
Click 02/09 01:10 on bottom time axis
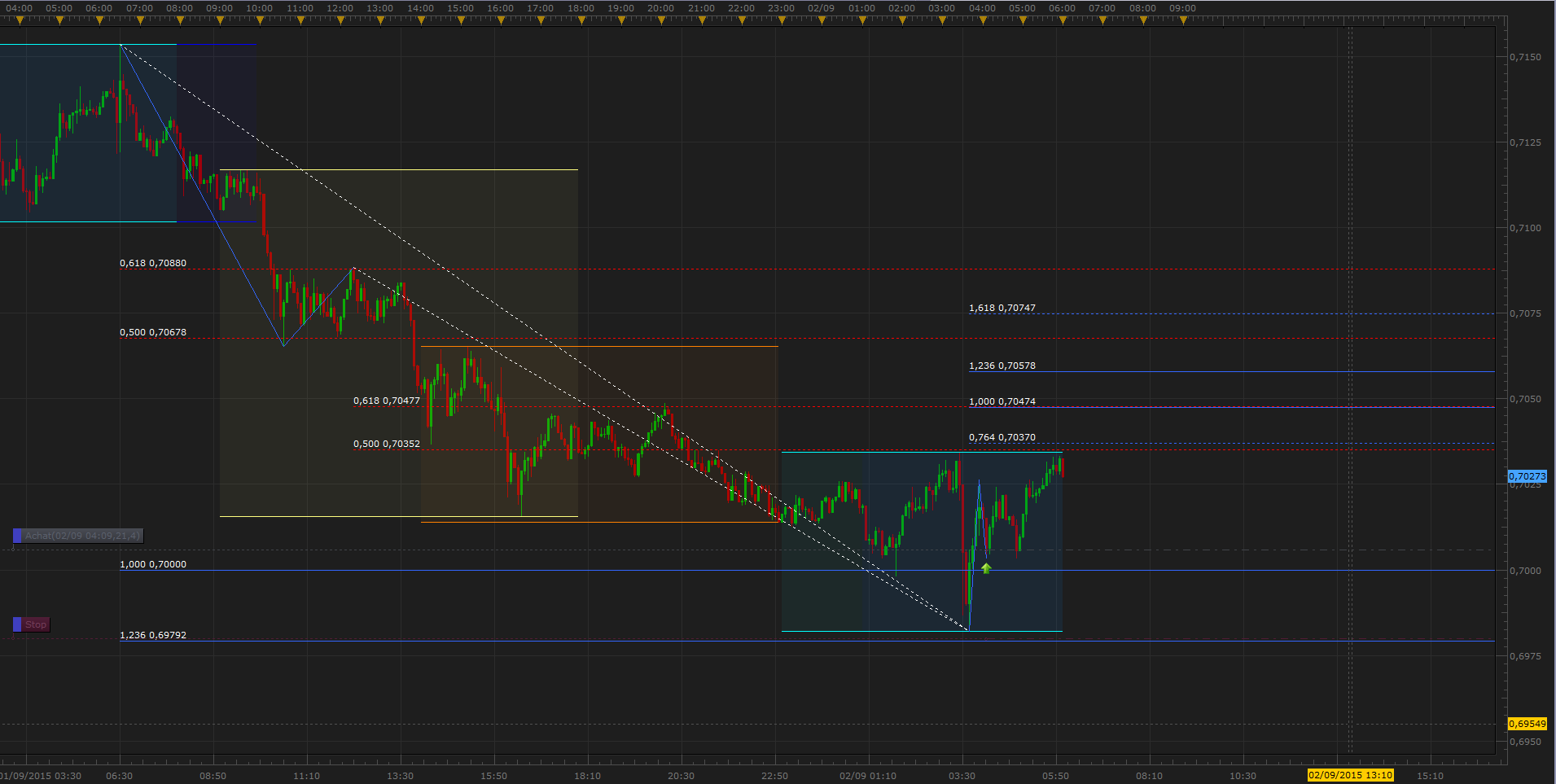(868, 776)
